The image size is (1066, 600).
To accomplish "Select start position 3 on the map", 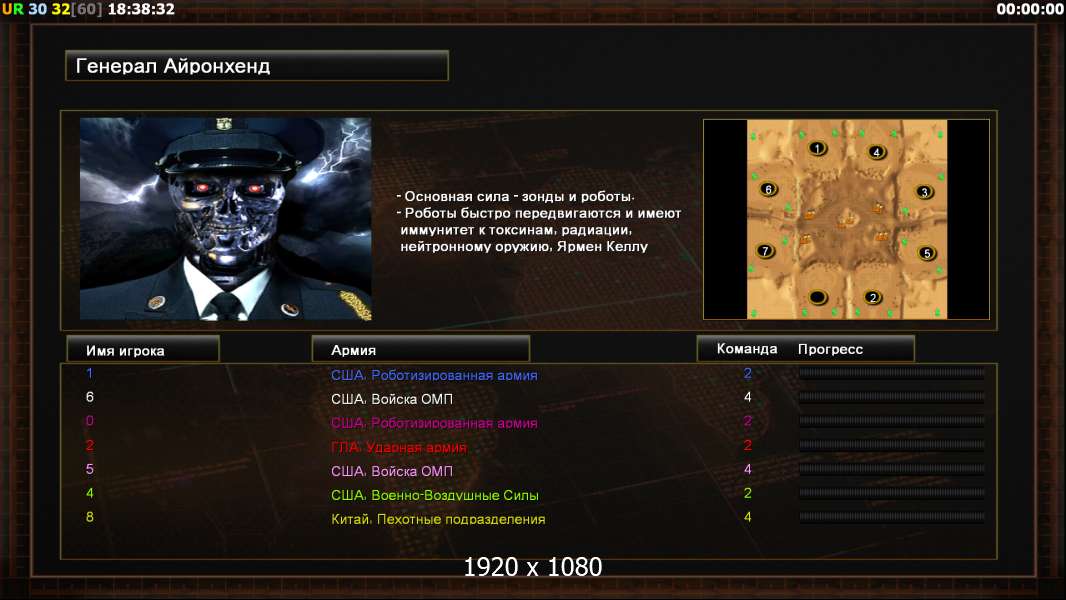I will click(x=924, y=192).
